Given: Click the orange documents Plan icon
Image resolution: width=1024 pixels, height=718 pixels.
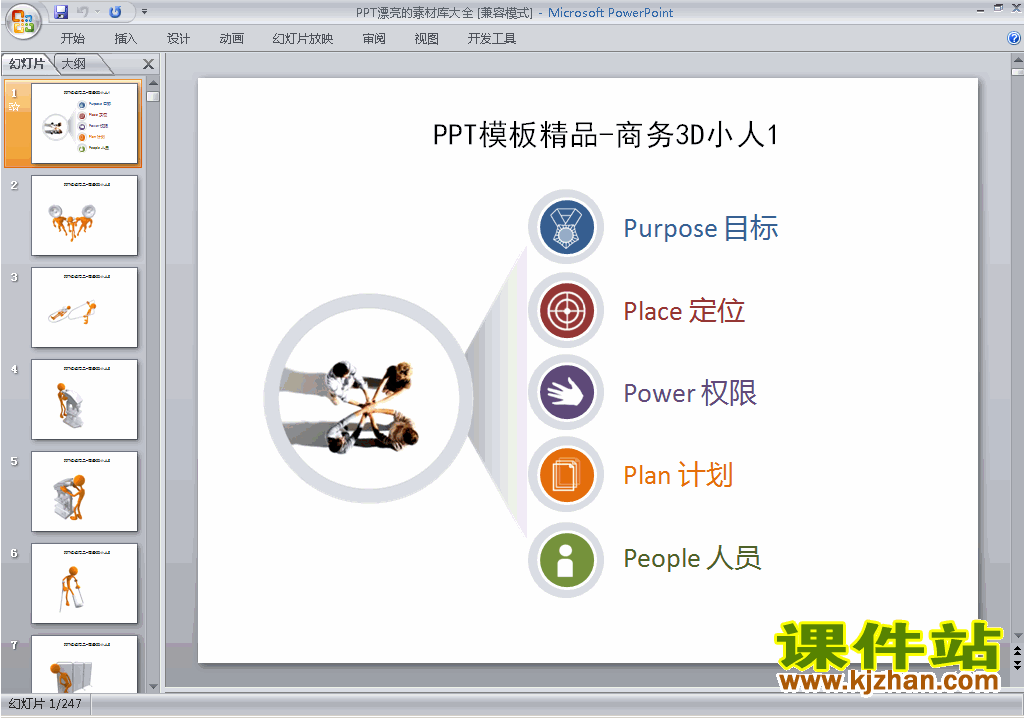Looking at the screenshot, I should 567,475.
